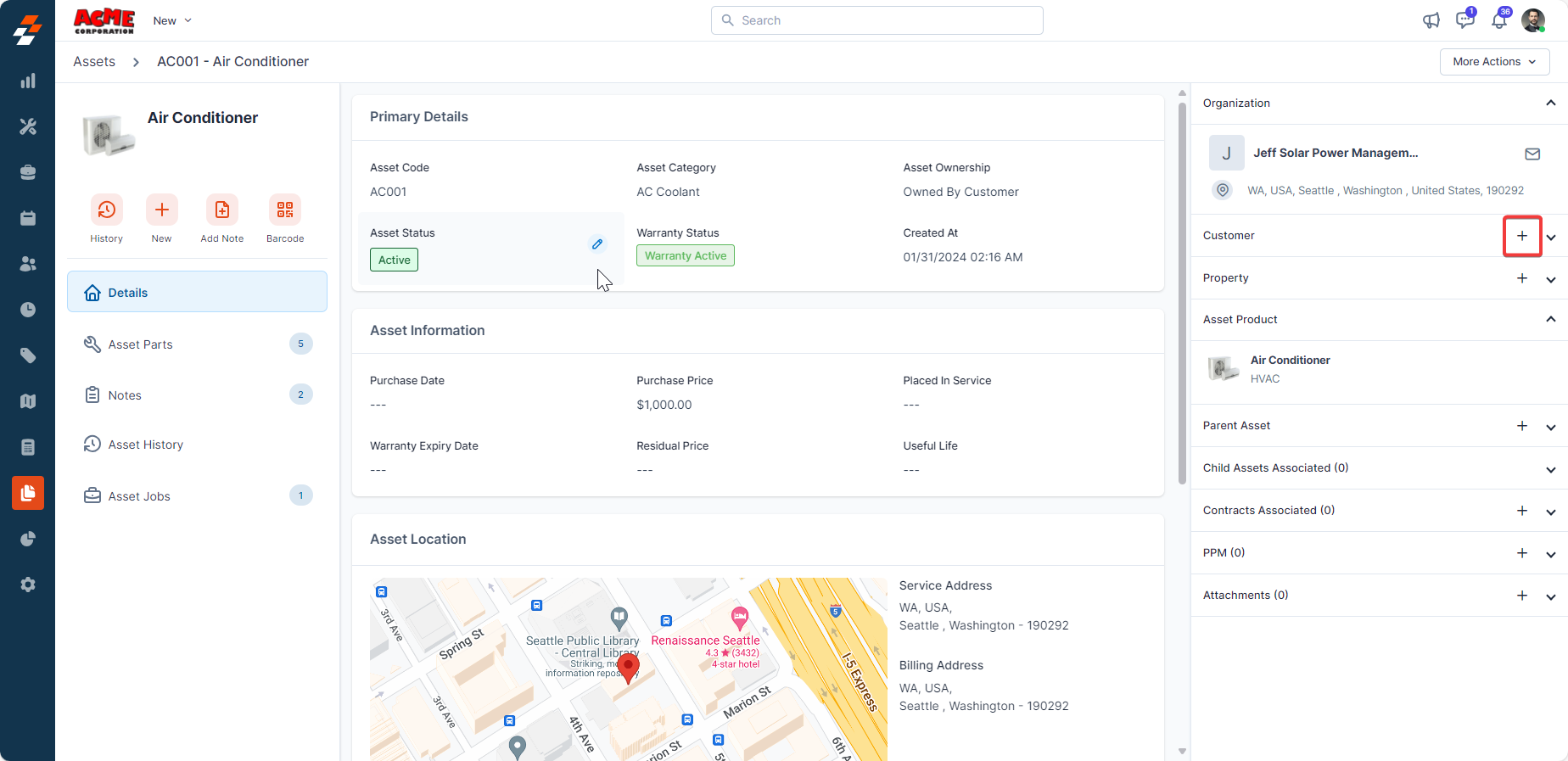Click the Barcode icon button
1568x761 pixels.
tap(284, 210)
